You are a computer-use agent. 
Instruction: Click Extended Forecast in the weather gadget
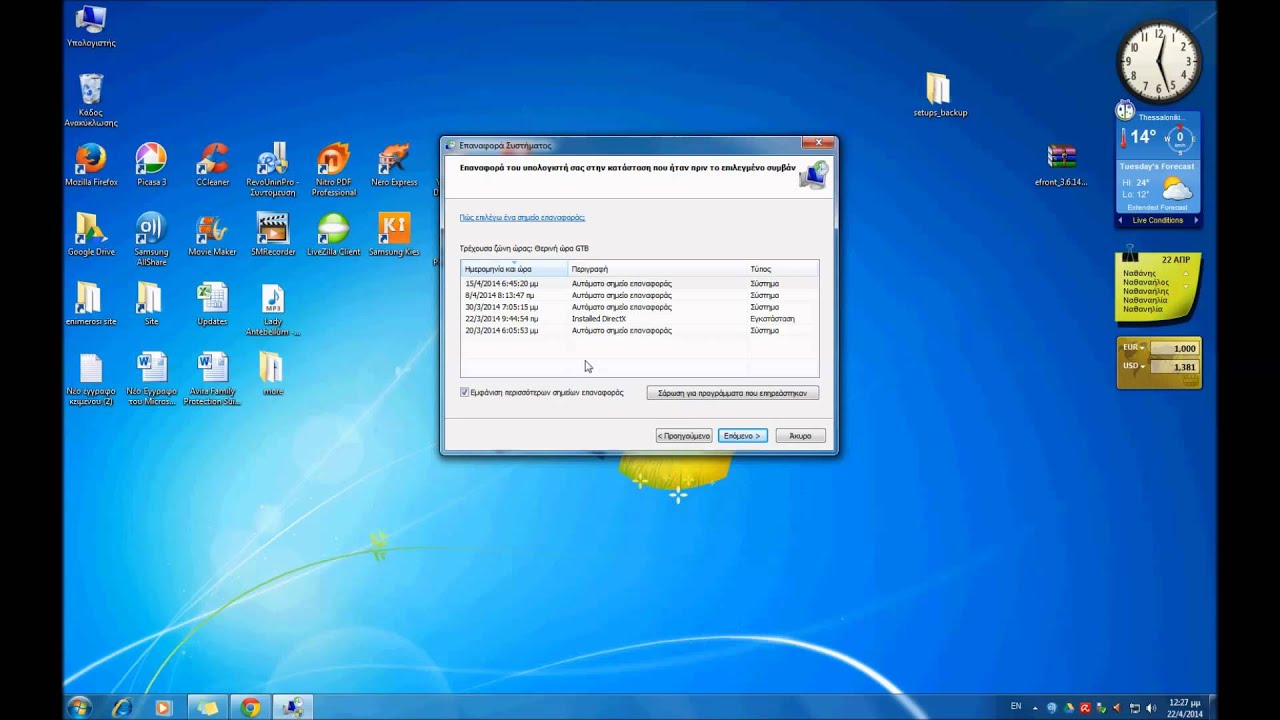click(1158, 207)
